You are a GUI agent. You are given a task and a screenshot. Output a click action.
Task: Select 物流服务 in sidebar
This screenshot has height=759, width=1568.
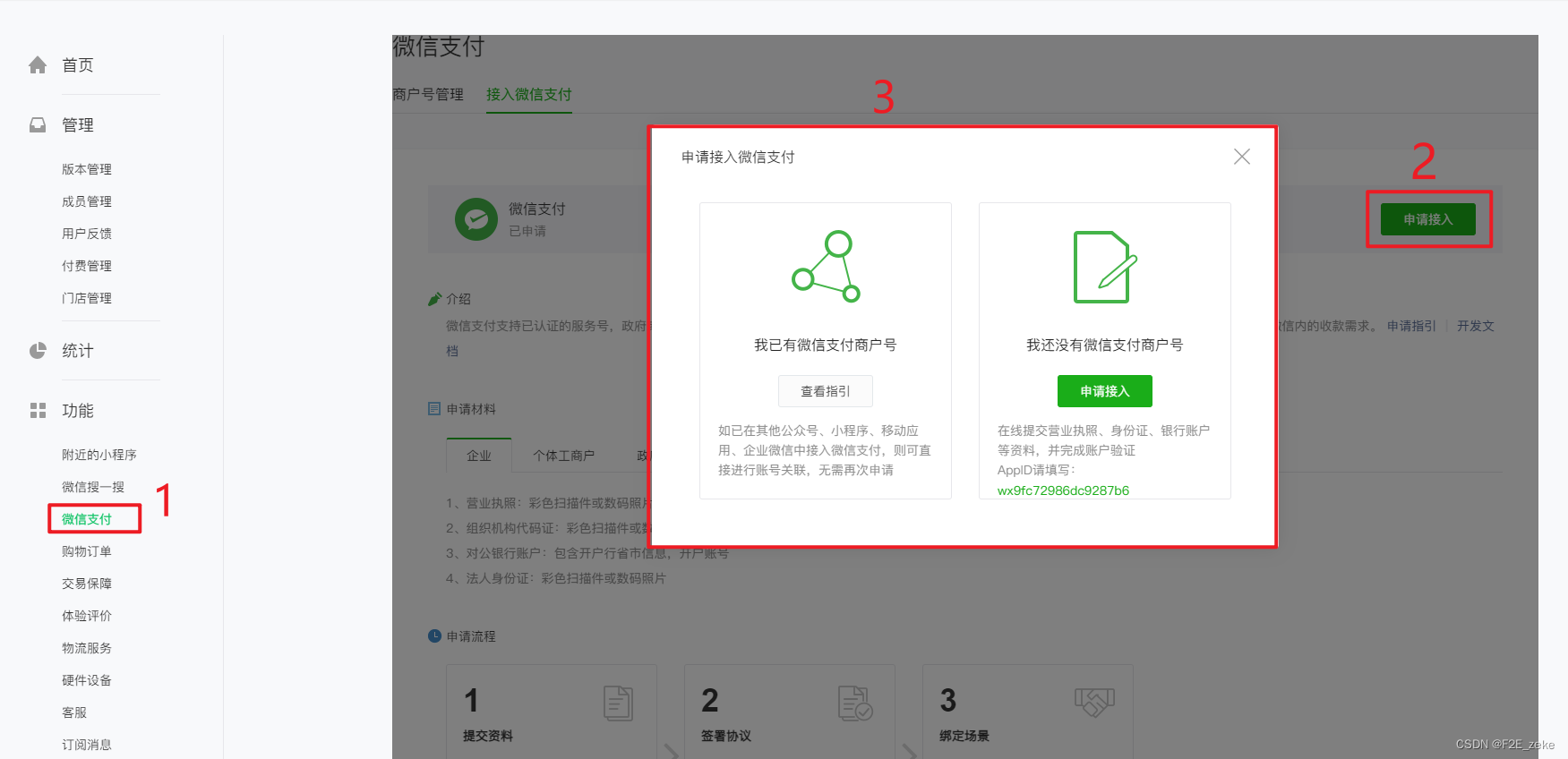(87, 648)
